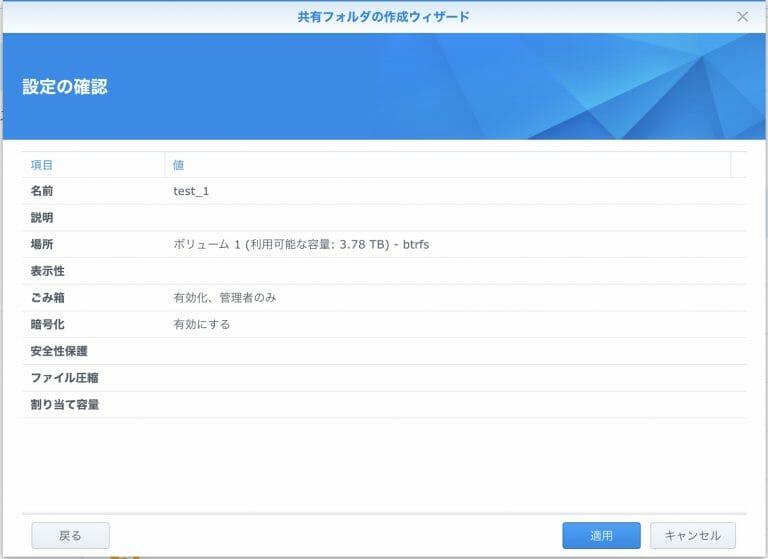
Task: Select the 暗号化 row label
Action: (x=48, y=324)
